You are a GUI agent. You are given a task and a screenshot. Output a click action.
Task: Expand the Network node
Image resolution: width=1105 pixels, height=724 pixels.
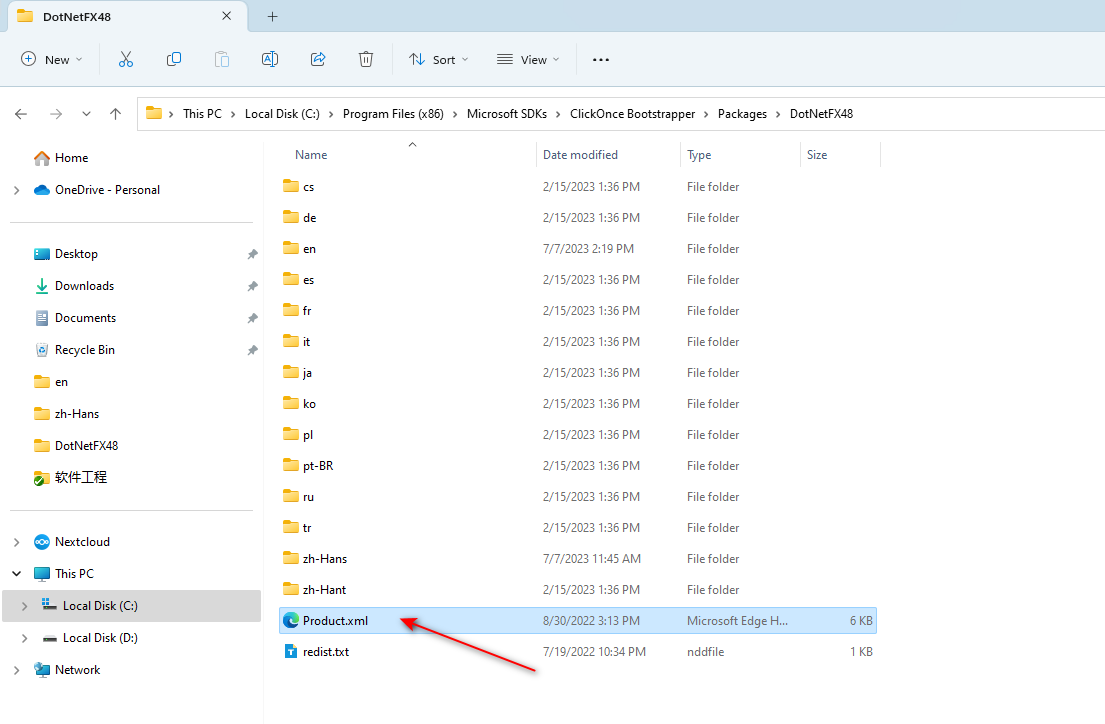[17, 670]
